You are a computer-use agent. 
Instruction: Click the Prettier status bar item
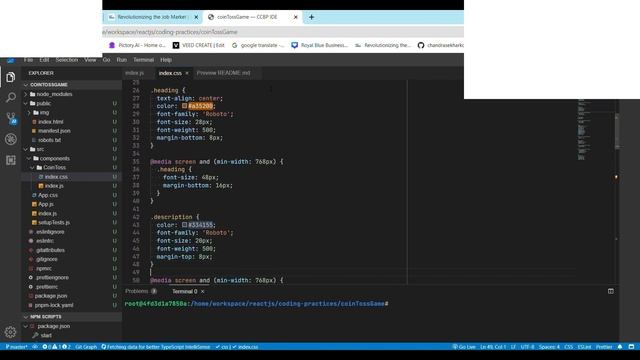[x=604, y=347]
